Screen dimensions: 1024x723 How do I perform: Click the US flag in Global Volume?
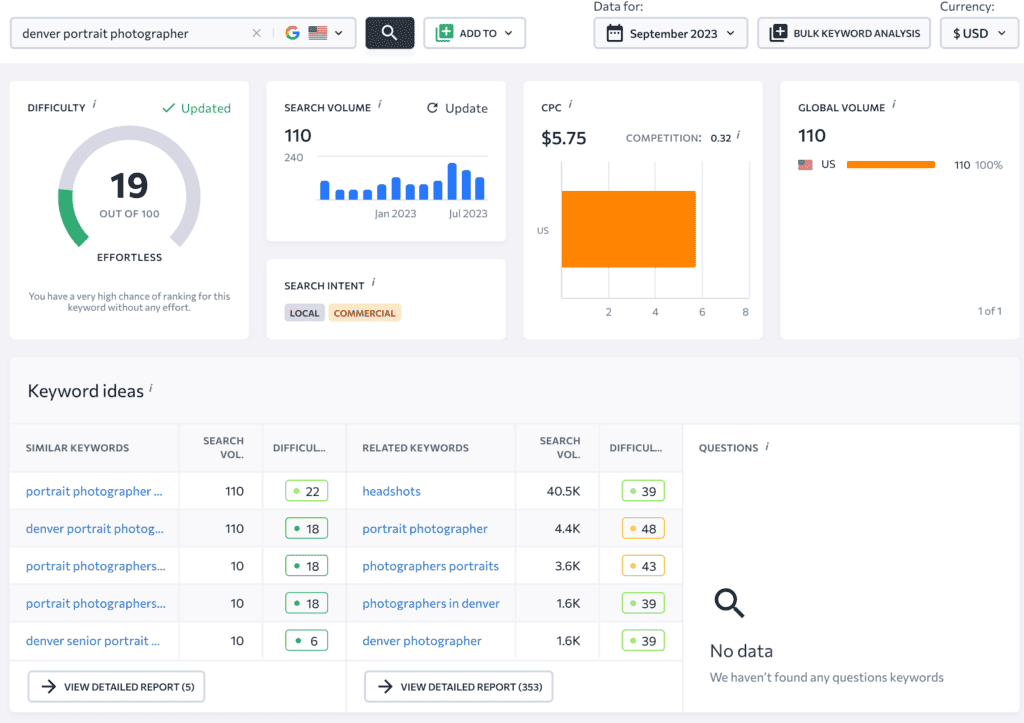click(805, 165)
